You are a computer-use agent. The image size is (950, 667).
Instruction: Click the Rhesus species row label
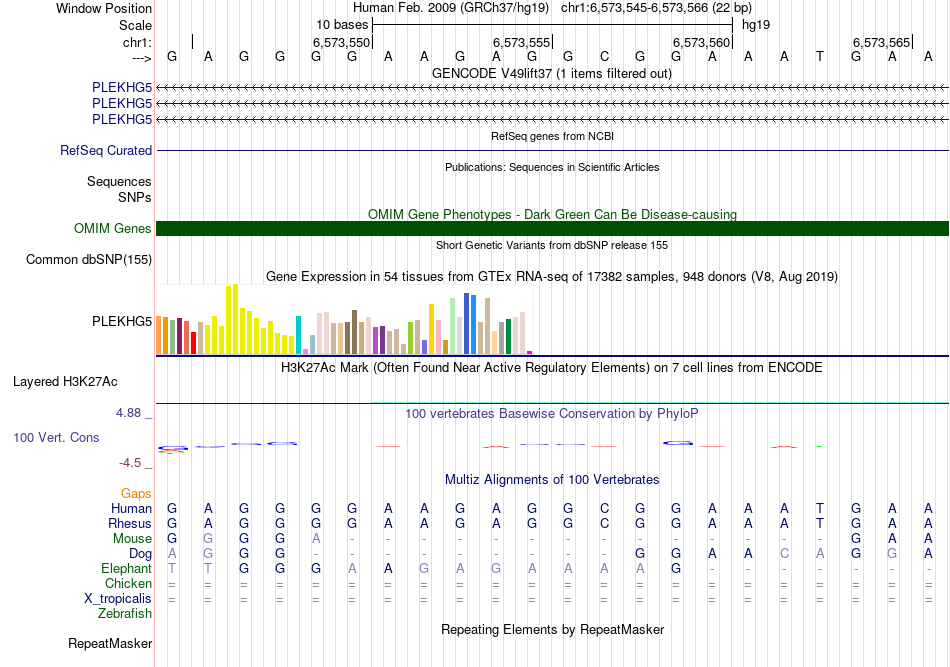[x=130, y=523]
